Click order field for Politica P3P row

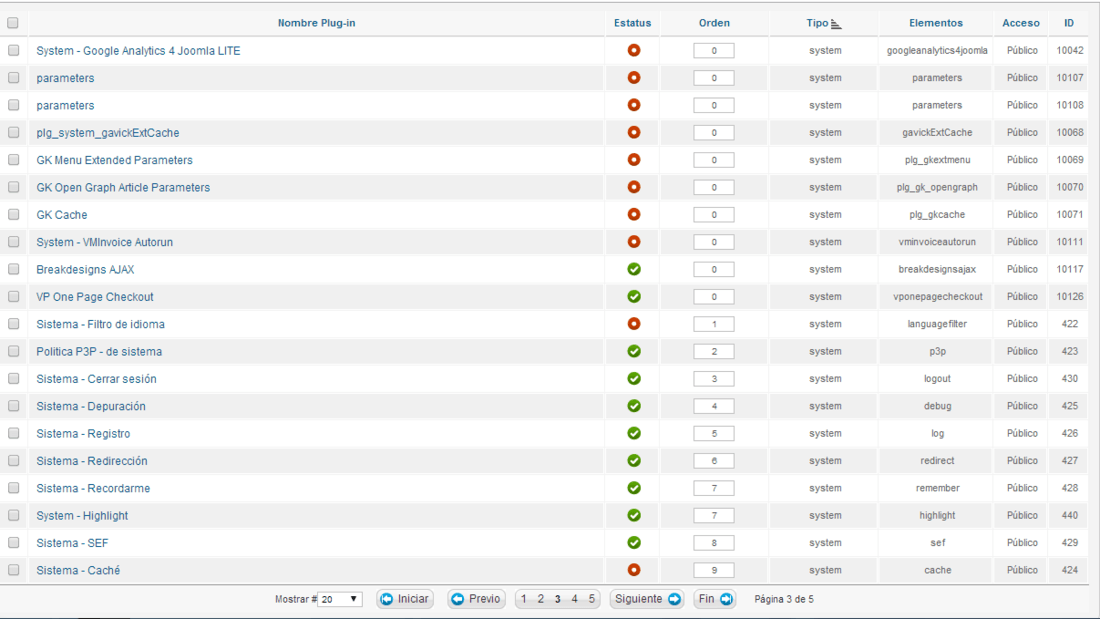pos(714,352)
